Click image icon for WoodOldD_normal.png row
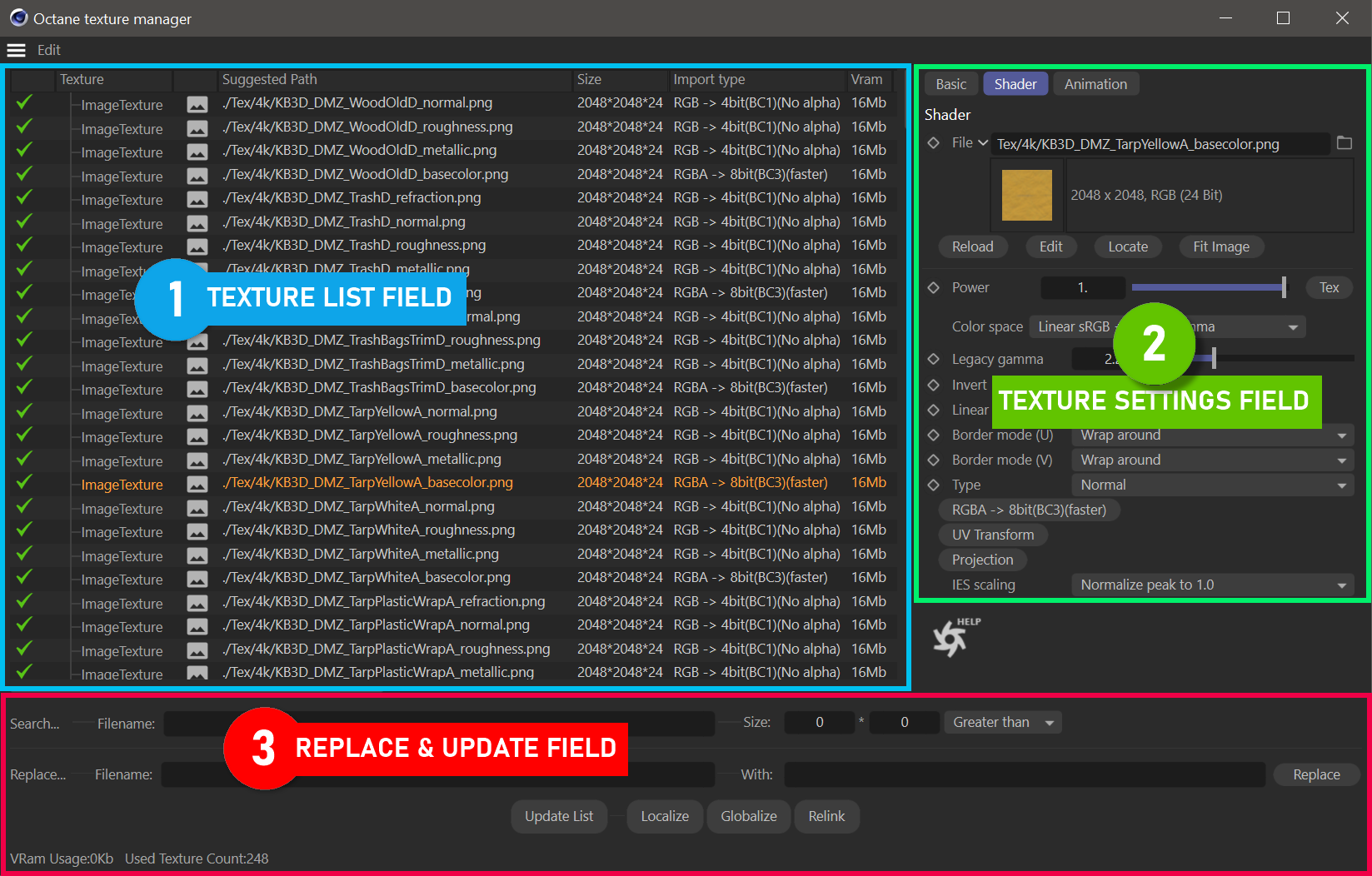Viewport: 1372px width, 876px height. pos(197,104)
